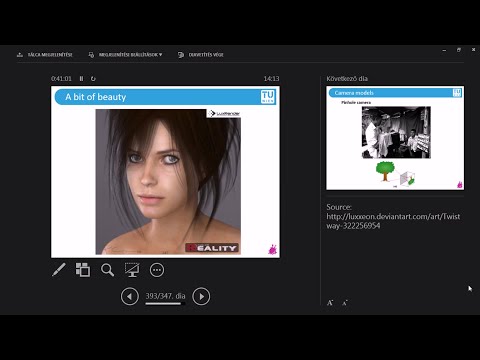Advance to the next slide arrow
Screen dimensions: 480x360
pyautogui.click(x=201, y=296)
